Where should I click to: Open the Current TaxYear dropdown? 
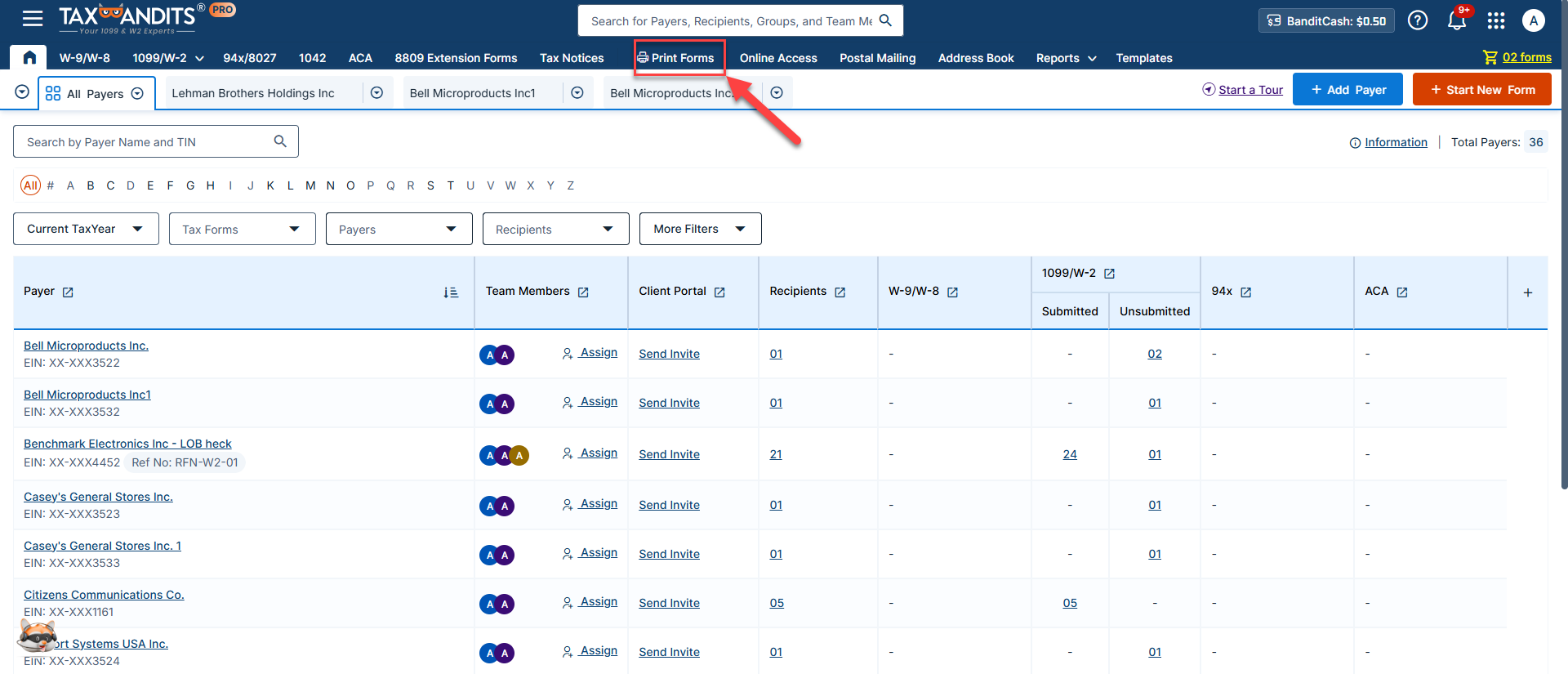85,229
